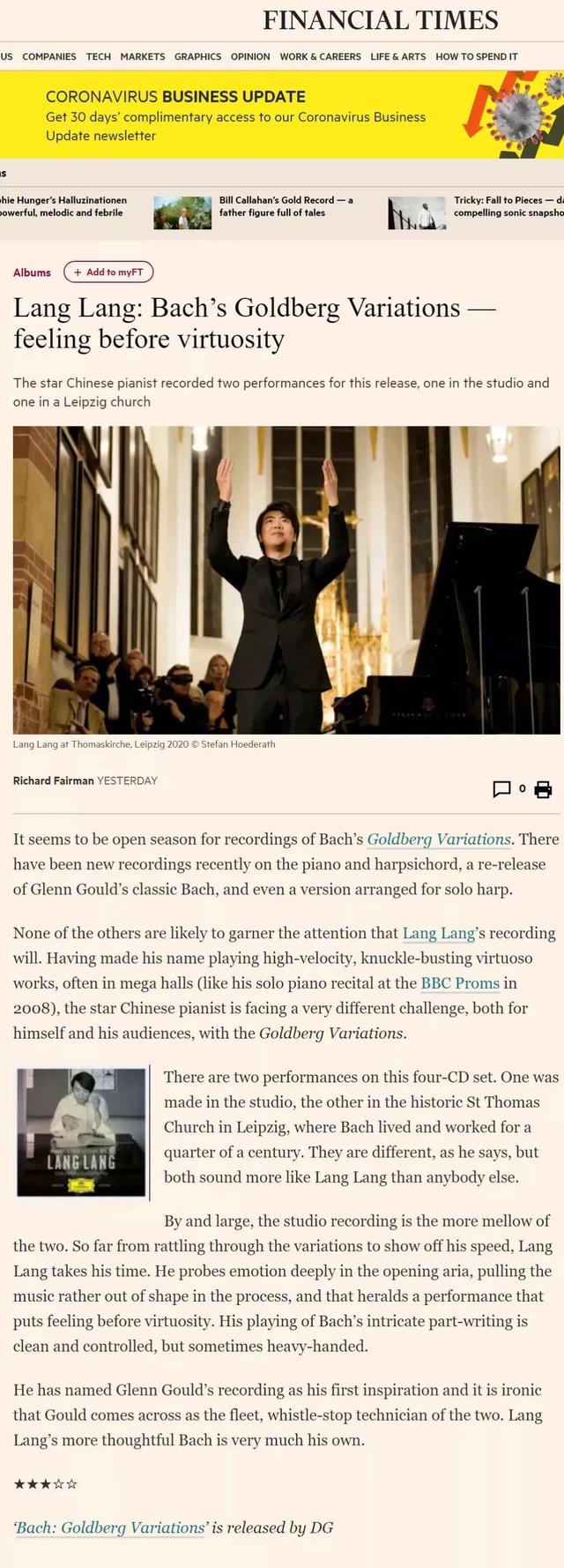The width and height of the screenshot is (564, 1568).
Task: Click the printer icon
Action: pyautogui.click(x=543, y=789)
